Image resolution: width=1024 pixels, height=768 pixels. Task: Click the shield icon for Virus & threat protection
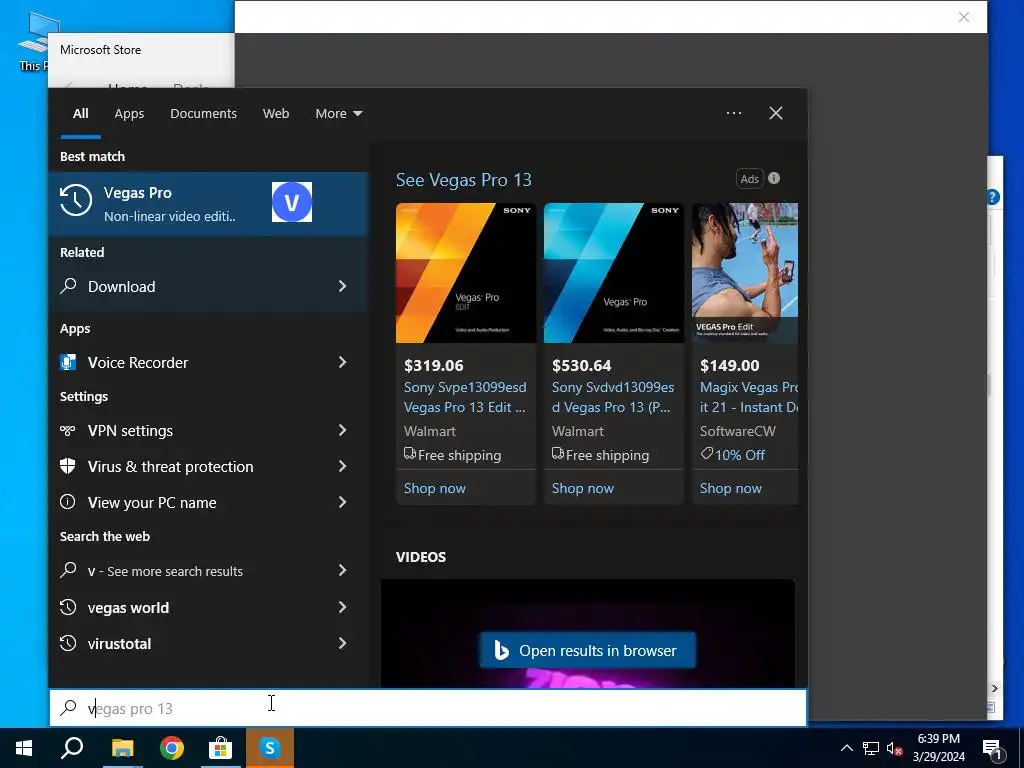click(68, 466)
